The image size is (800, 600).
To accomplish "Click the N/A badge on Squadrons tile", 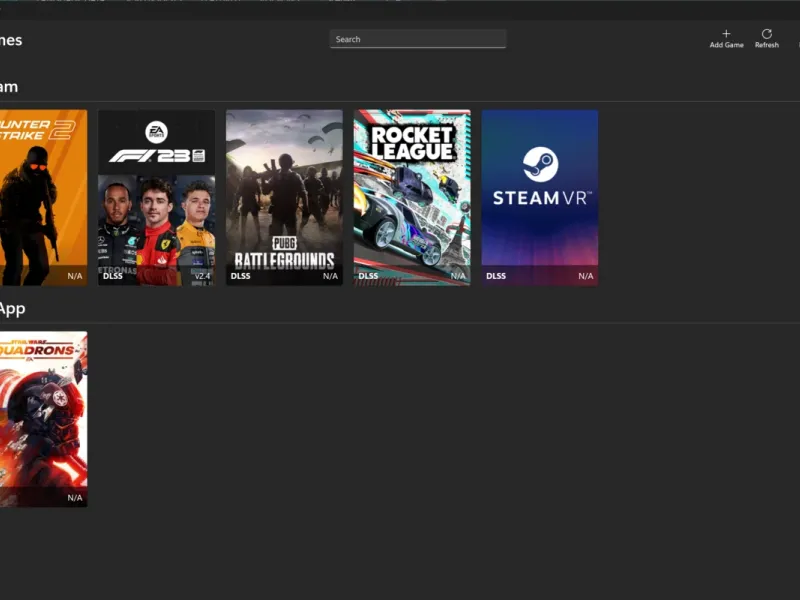I will click(75, 497).
